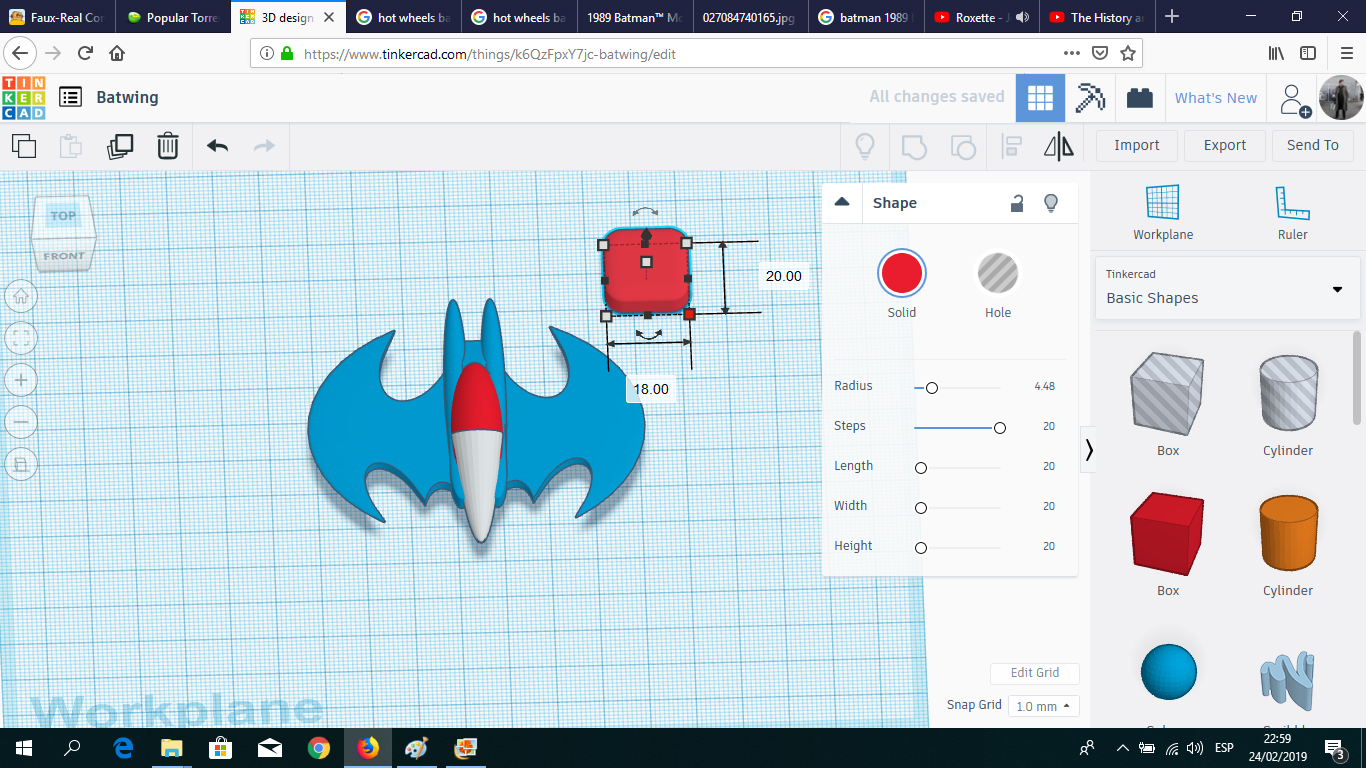Select the Mirror tool icon
This screenshot has height=768, width=1366.
click(x=1059, y=146)
